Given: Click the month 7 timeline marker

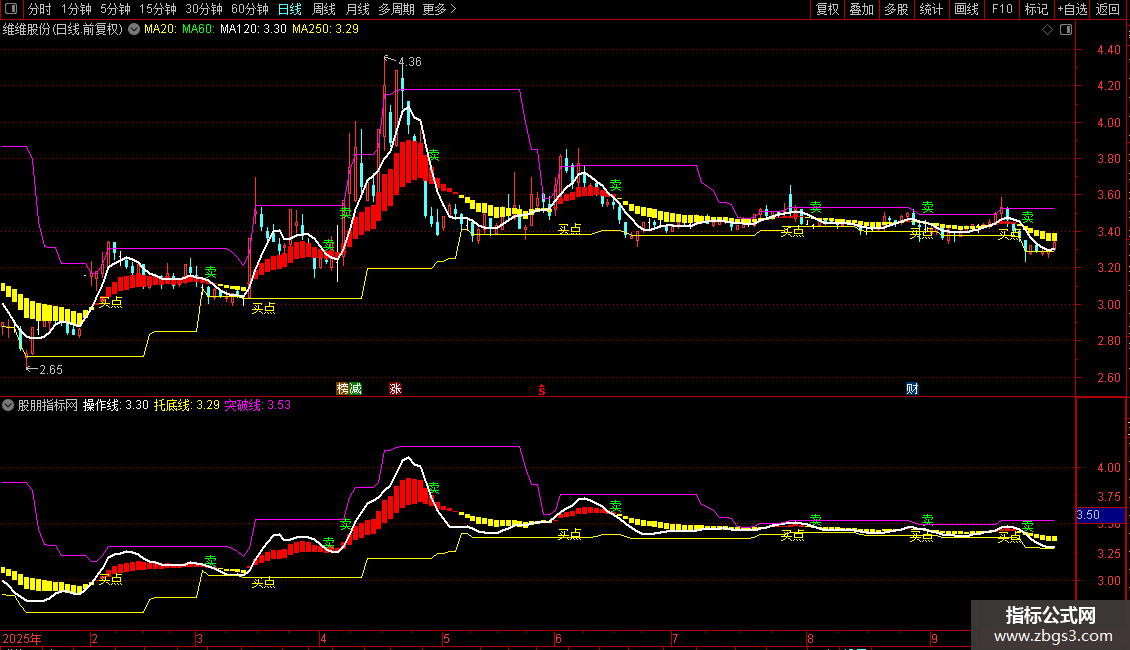Looking at the screenshot, I should click(x=675, y=638).
